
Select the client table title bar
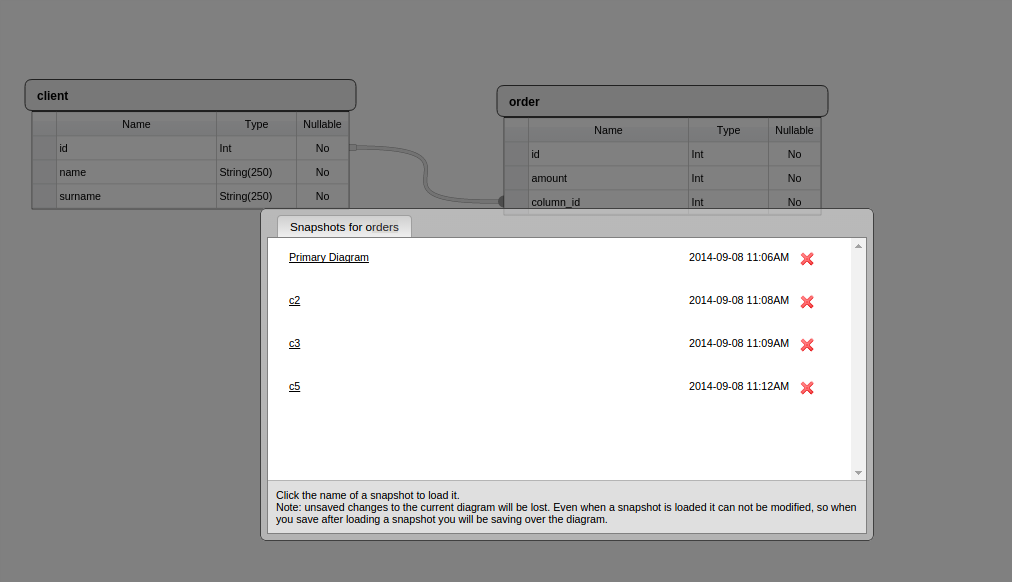(190, 96)
